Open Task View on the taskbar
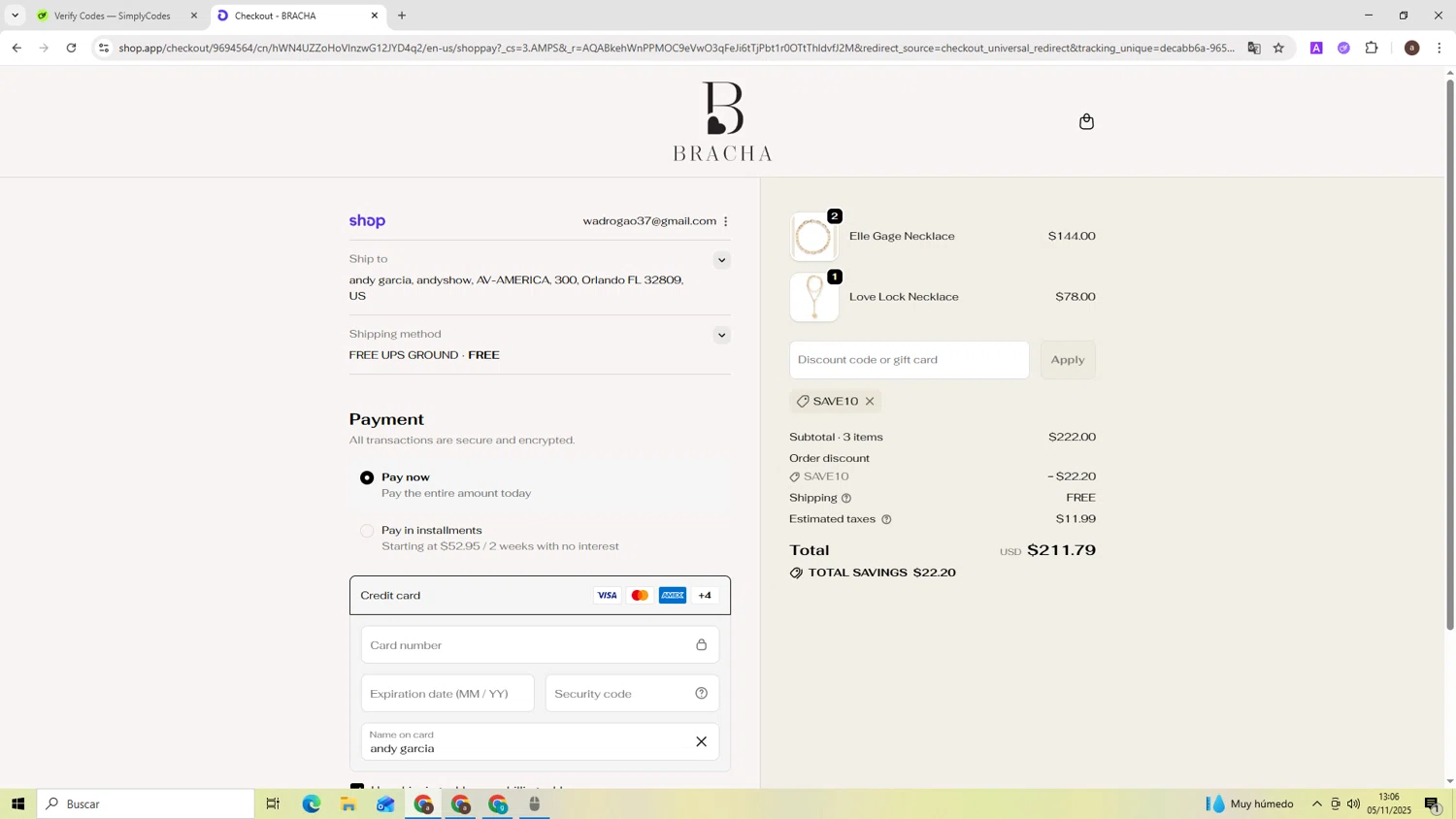 coord(273,804)
